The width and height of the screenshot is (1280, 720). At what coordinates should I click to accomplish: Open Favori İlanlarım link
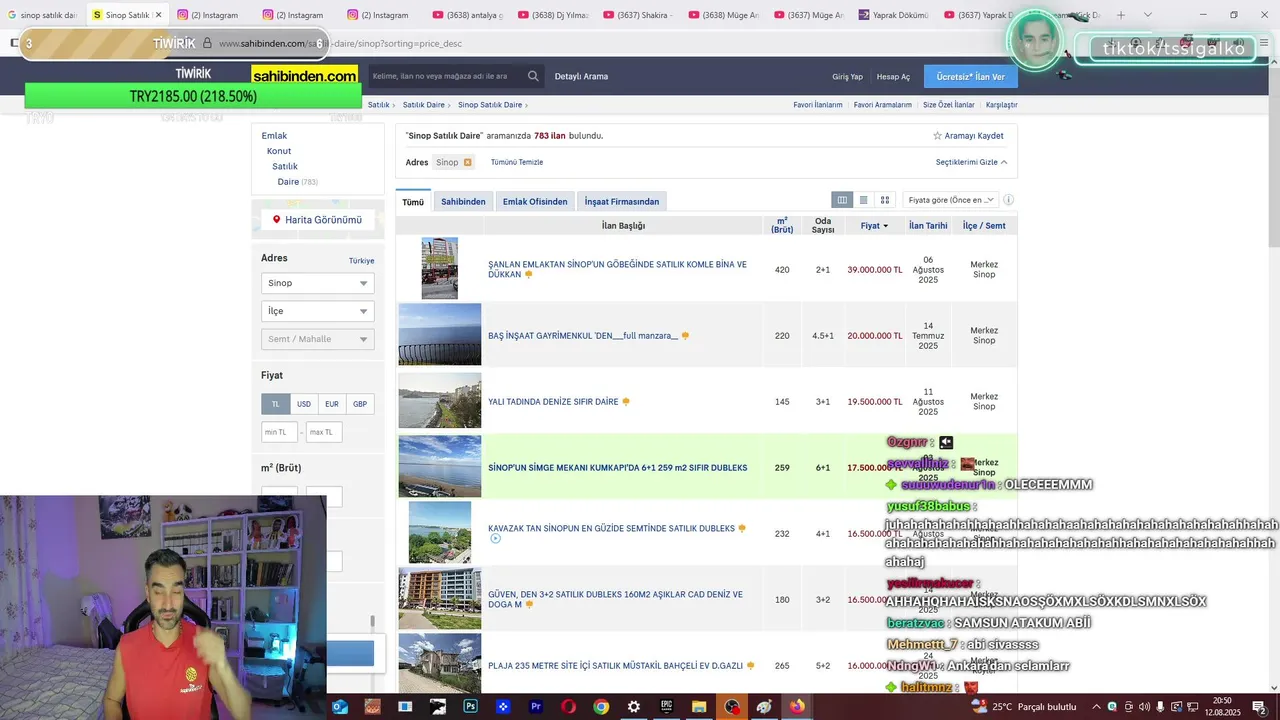pyautogui.click(x=818, y=105)
